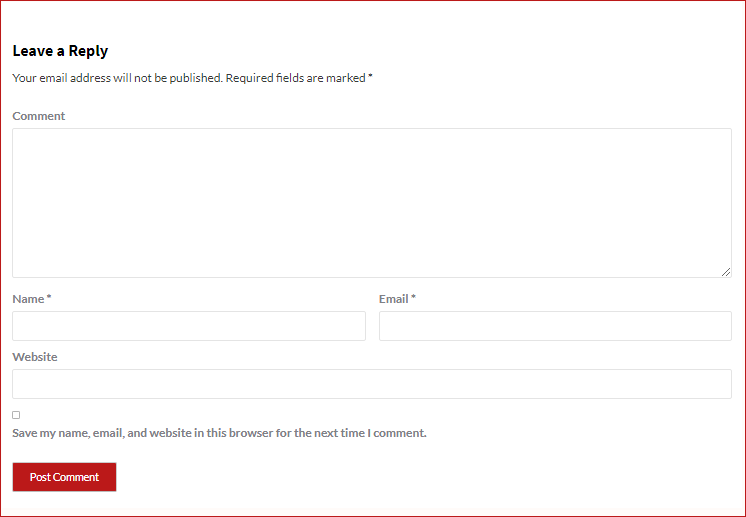The height and width of the screenshot is (517, 746).
Task: Click the word 'Leave' in the heading
Action: pos(32,51)
